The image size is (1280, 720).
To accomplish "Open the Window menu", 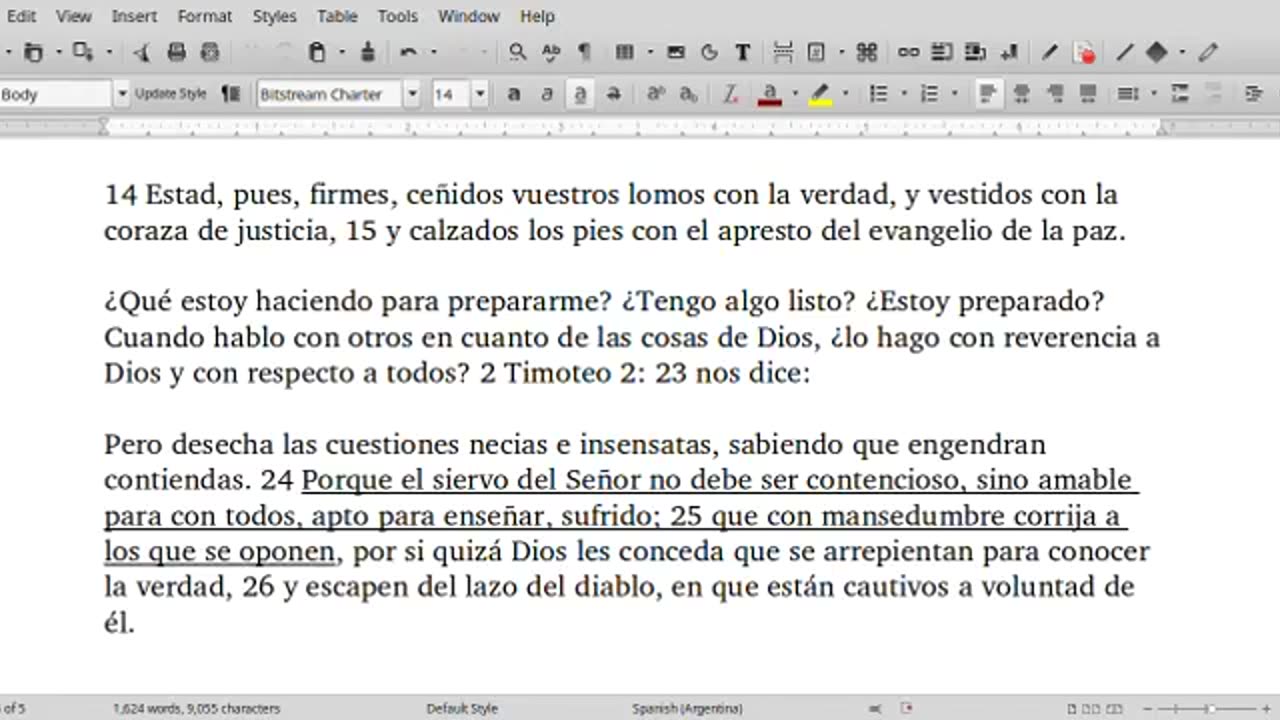I will pyautogui.click(x=469, y=16).
